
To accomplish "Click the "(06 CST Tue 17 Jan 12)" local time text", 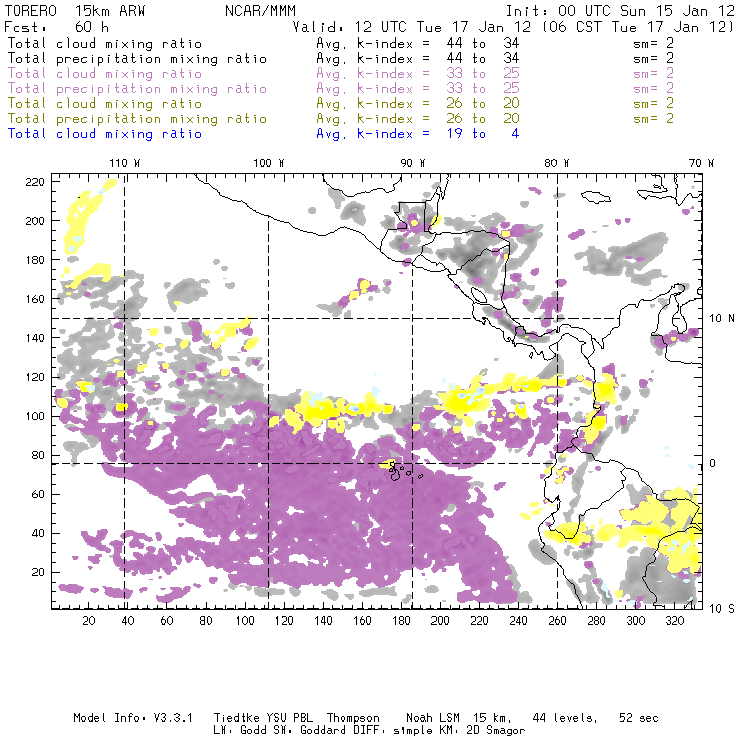I will pyautogui.click(x=638, y=27).
